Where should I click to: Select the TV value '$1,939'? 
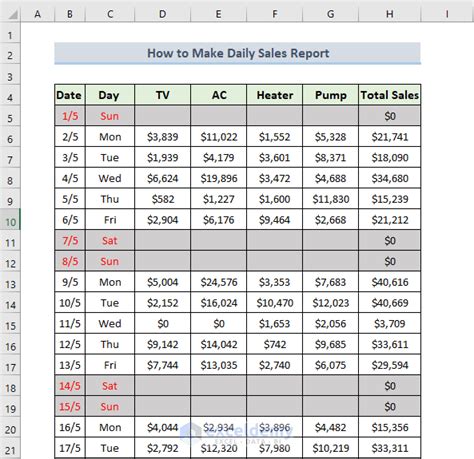pos(163,157)
